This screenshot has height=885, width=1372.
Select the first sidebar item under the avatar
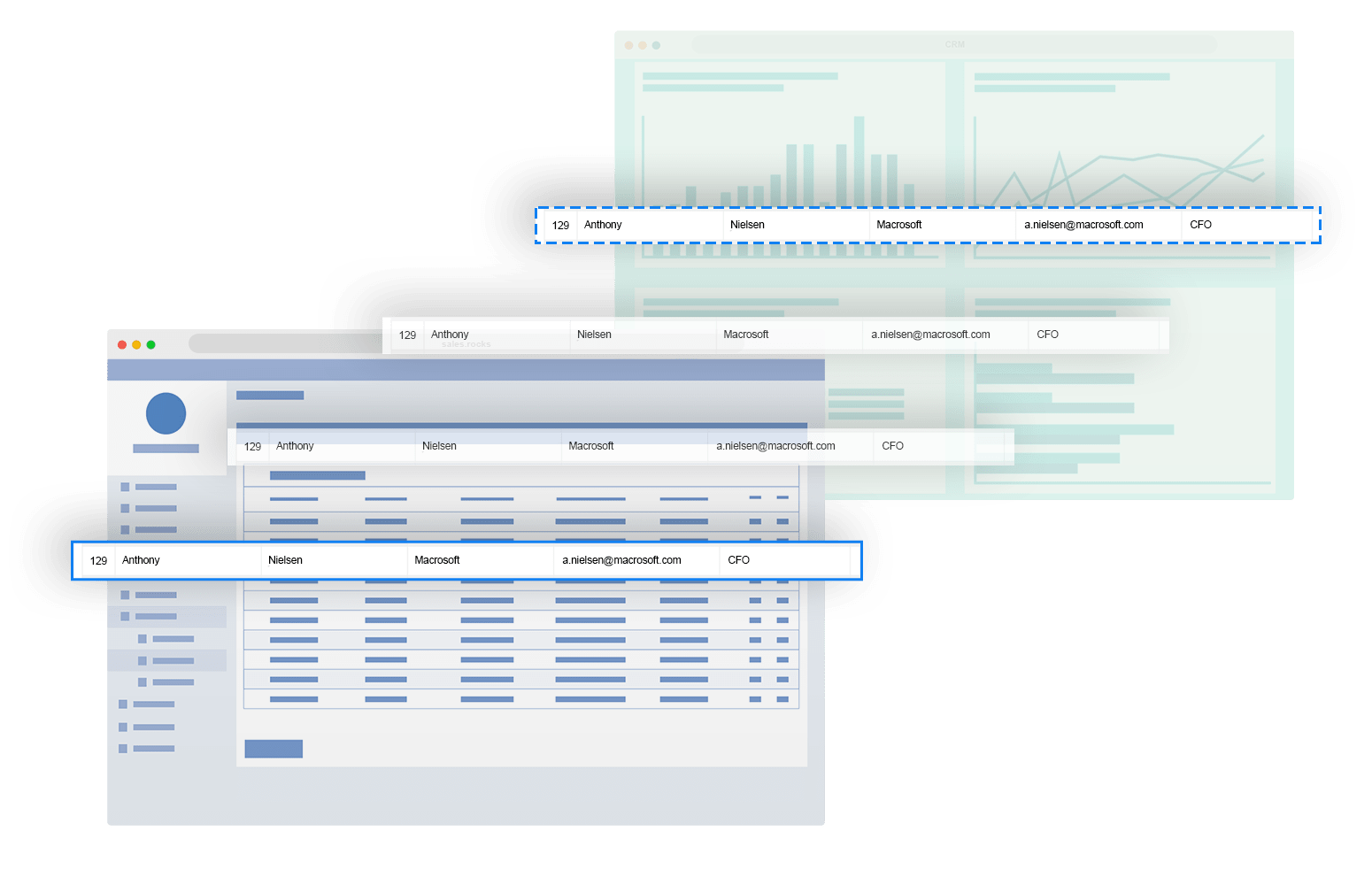pos(149,487)
